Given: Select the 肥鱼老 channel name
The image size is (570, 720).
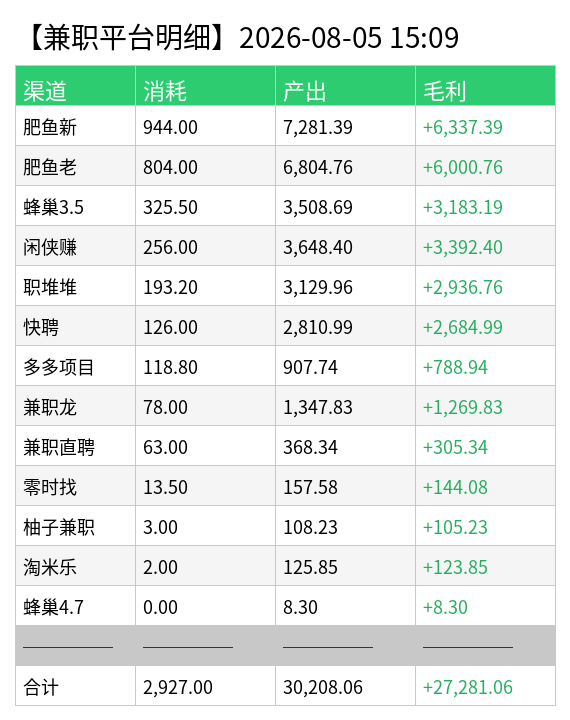Looking at the screenshot, I should coord(50,167).
